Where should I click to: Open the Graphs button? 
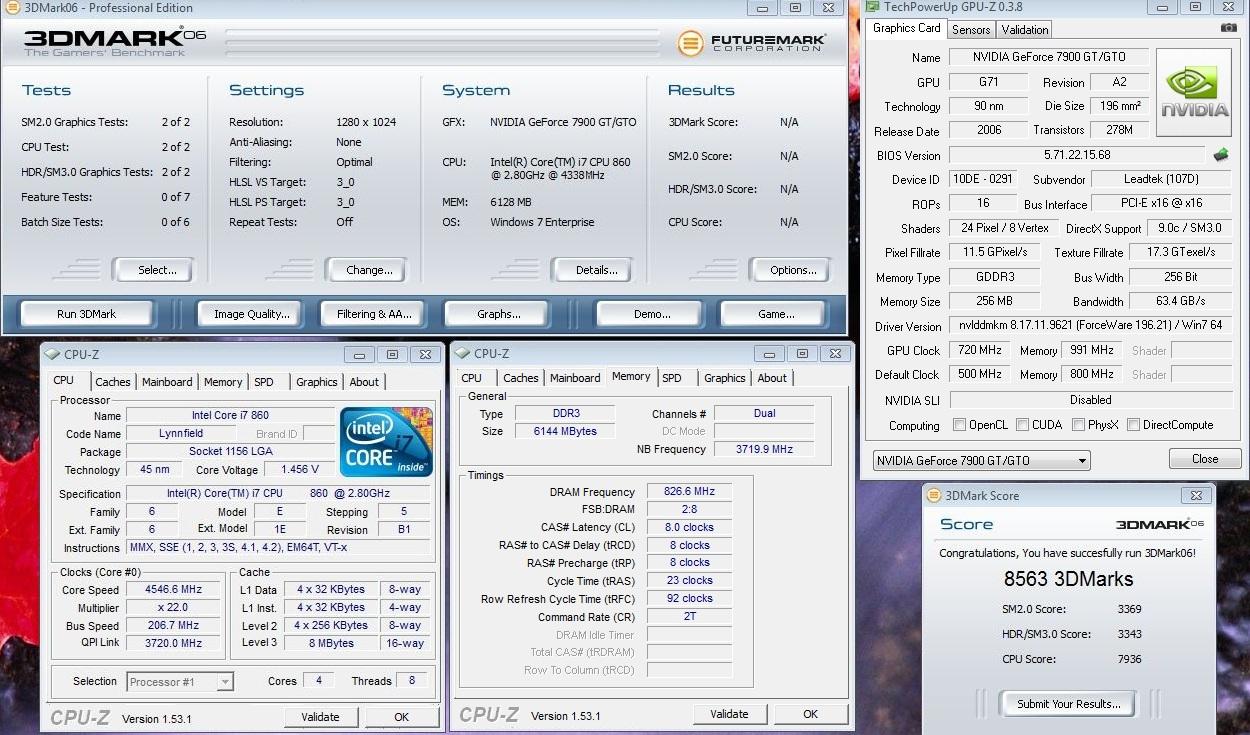pos(499,314)
